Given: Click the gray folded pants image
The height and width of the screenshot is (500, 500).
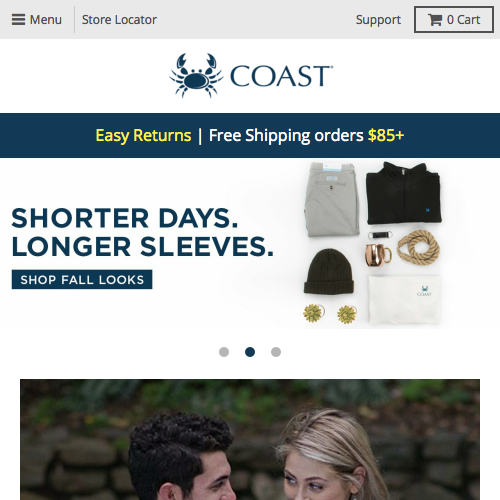Looking at the screenshot, I should click(332, 199).
